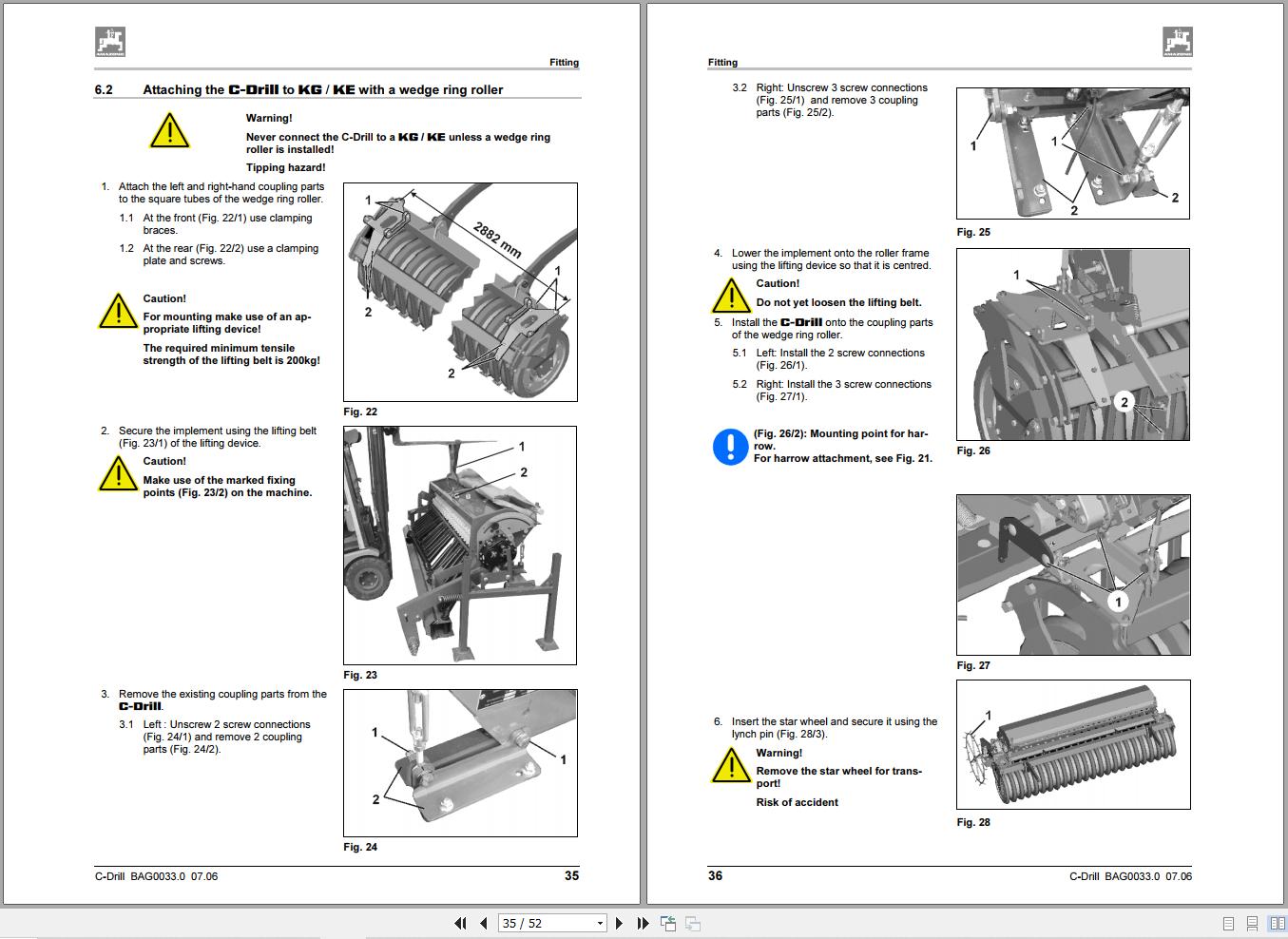
Task: Click 'C-Drill BAG0033.0 07.06' on page 36 footer
Action: 1130,876
